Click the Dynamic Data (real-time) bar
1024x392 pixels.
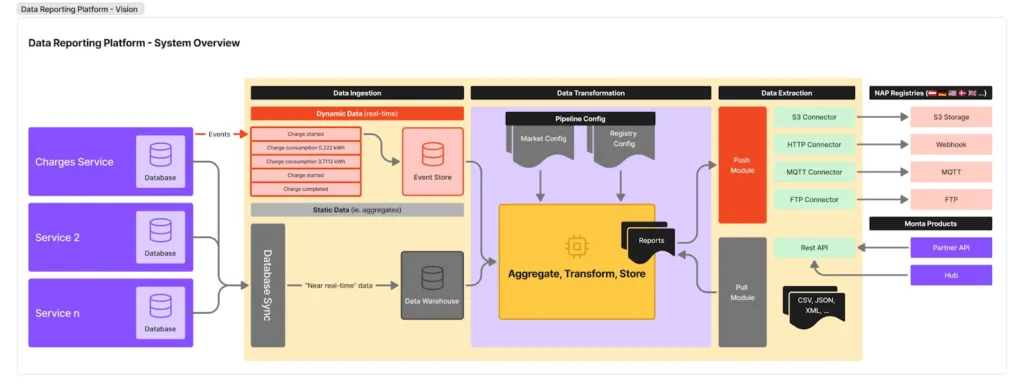(x=357, y=114)
